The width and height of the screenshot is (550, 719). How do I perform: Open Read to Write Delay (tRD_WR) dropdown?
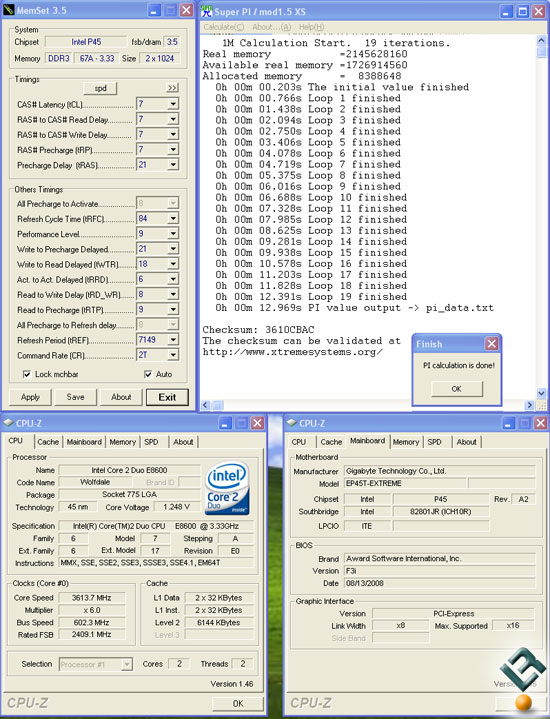[173, 294]
